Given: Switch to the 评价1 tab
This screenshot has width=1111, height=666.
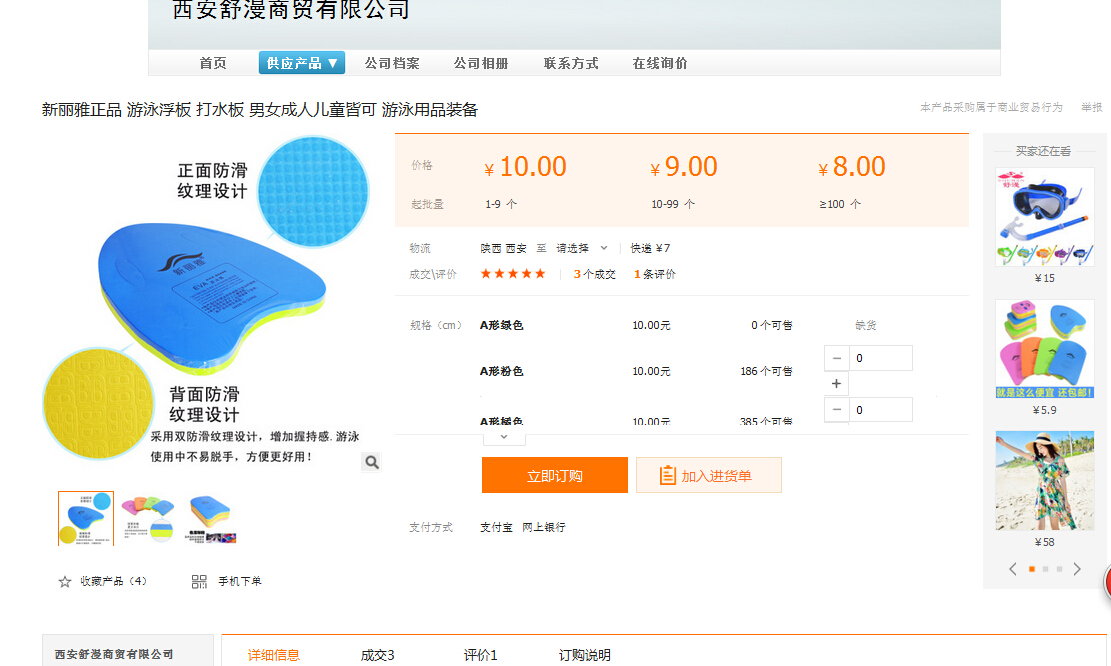Looking at the screenshot, I should [x=480, y=655].
